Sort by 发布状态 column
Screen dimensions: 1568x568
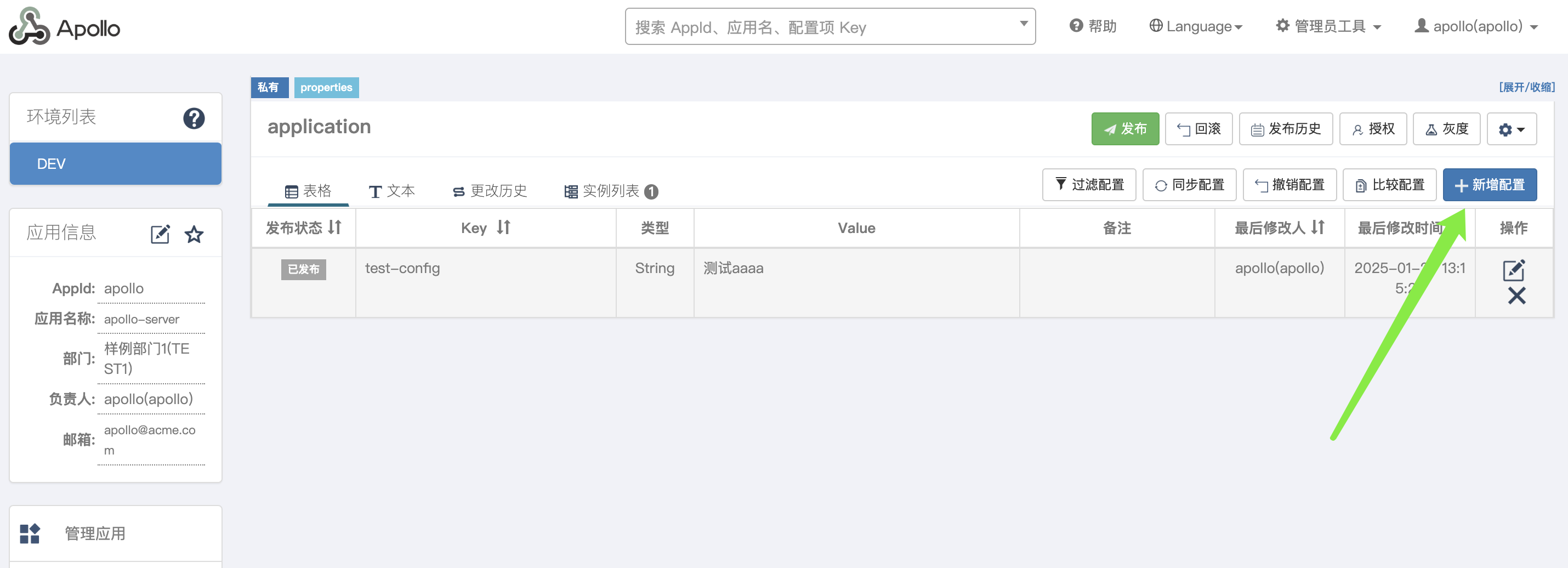(335, 227)
